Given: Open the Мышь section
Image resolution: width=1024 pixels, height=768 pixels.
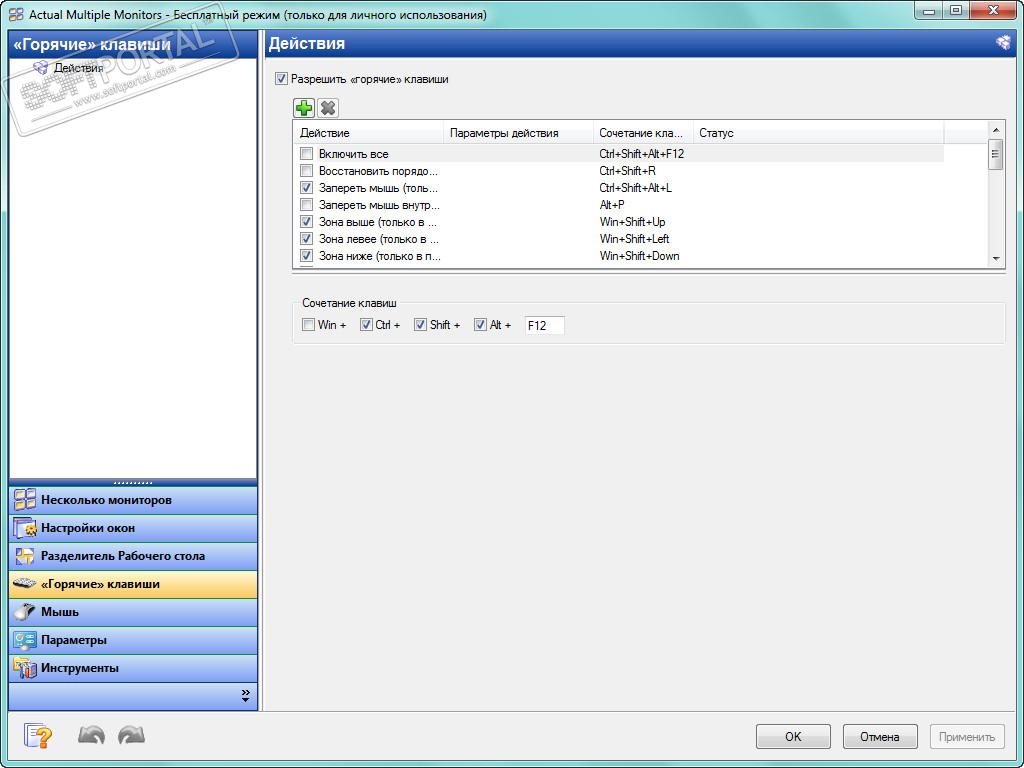Looking at the screenshot, I should coord(133,612).
